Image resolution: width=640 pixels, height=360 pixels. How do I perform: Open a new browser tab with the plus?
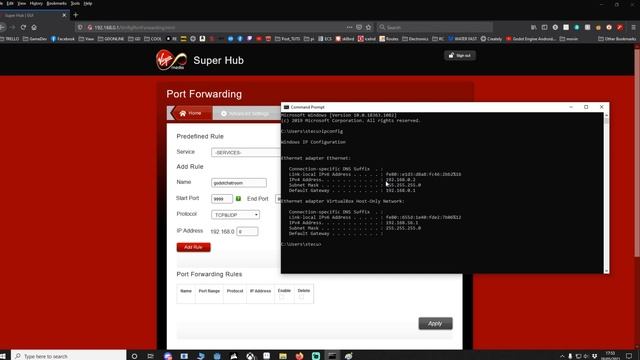76,15
